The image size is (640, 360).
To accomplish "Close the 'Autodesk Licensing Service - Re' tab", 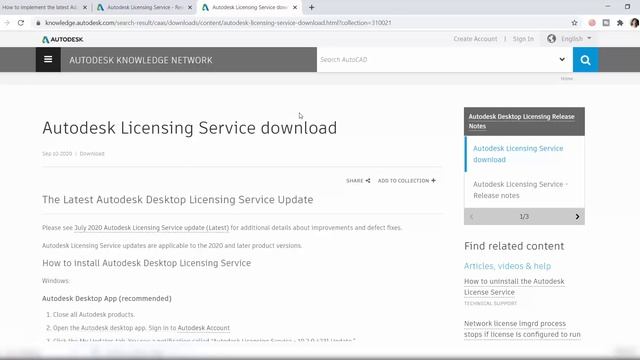I will click(190, 7).
